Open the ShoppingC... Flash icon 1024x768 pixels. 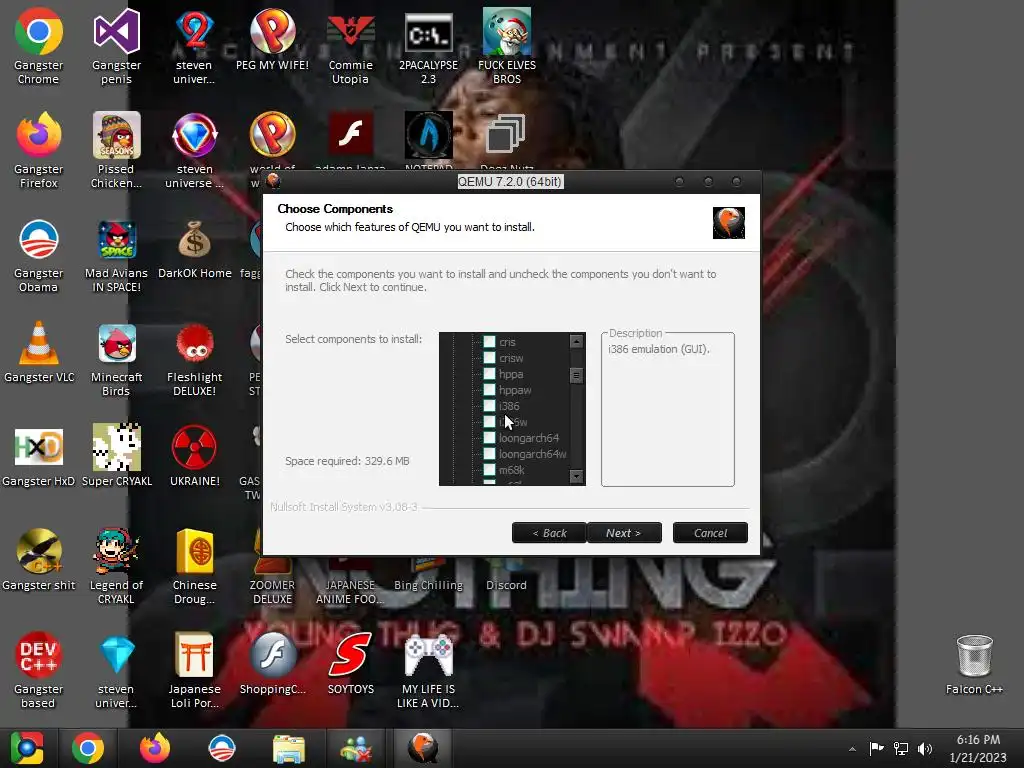[272, 664]
